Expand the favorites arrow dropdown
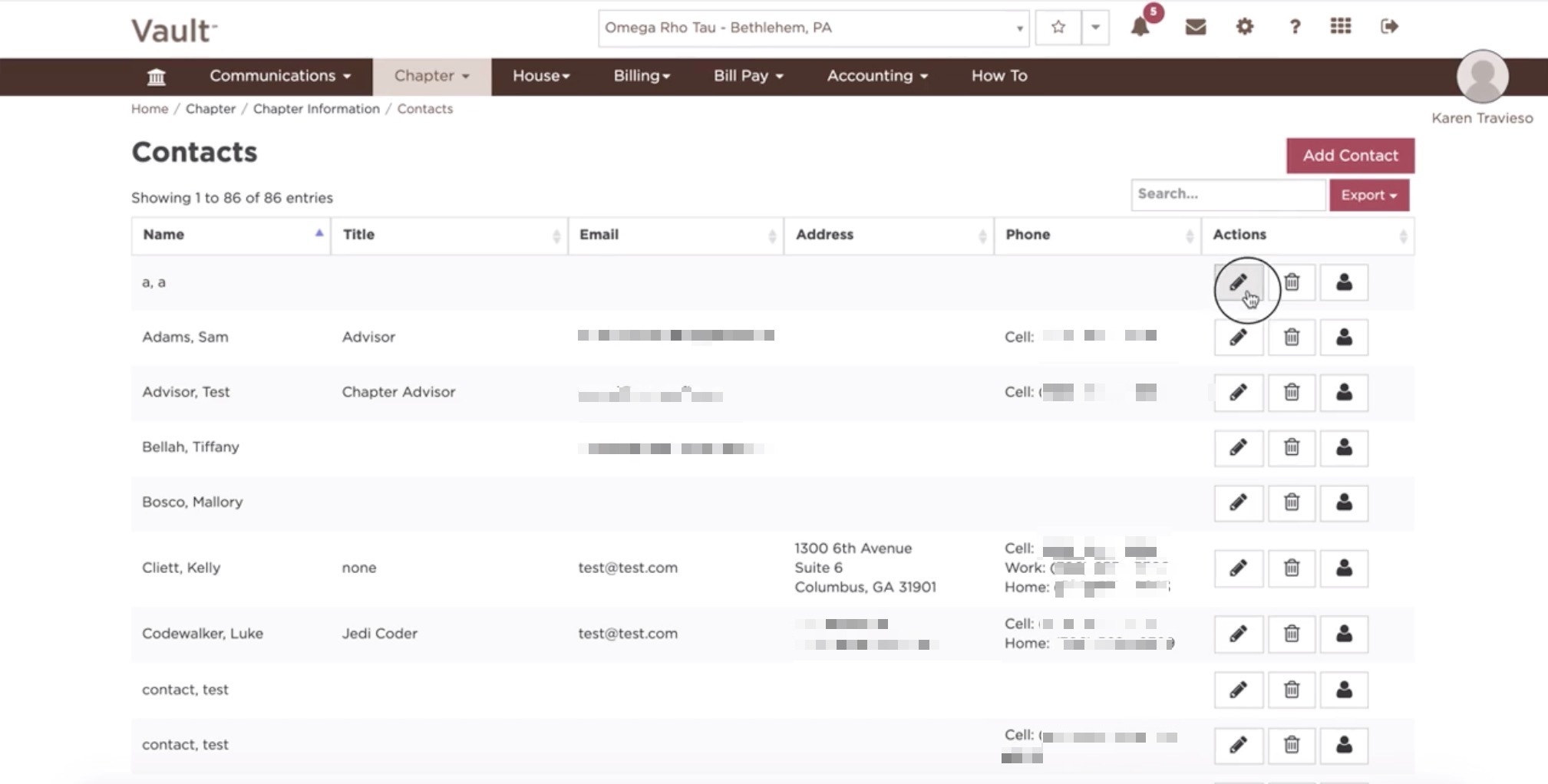The image size is (1548, 784). coord(1095,28)
